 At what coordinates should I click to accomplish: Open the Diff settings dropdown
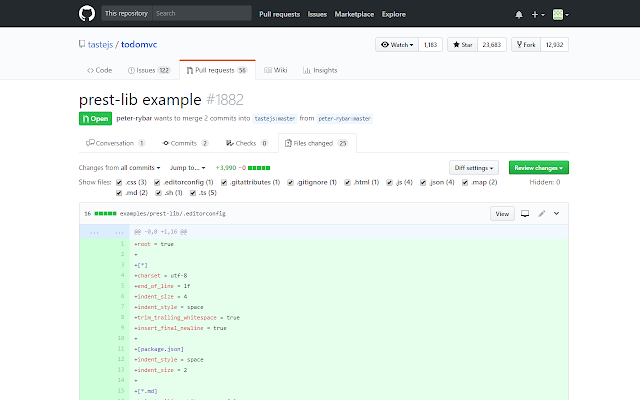click(x=473, y=168)
